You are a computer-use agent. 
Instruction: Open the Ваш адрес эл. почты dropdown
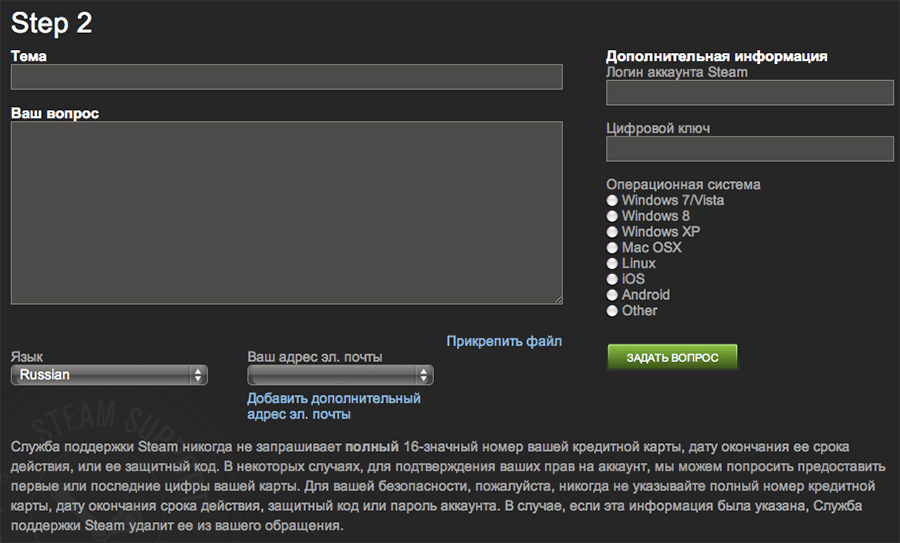(340, 375)
